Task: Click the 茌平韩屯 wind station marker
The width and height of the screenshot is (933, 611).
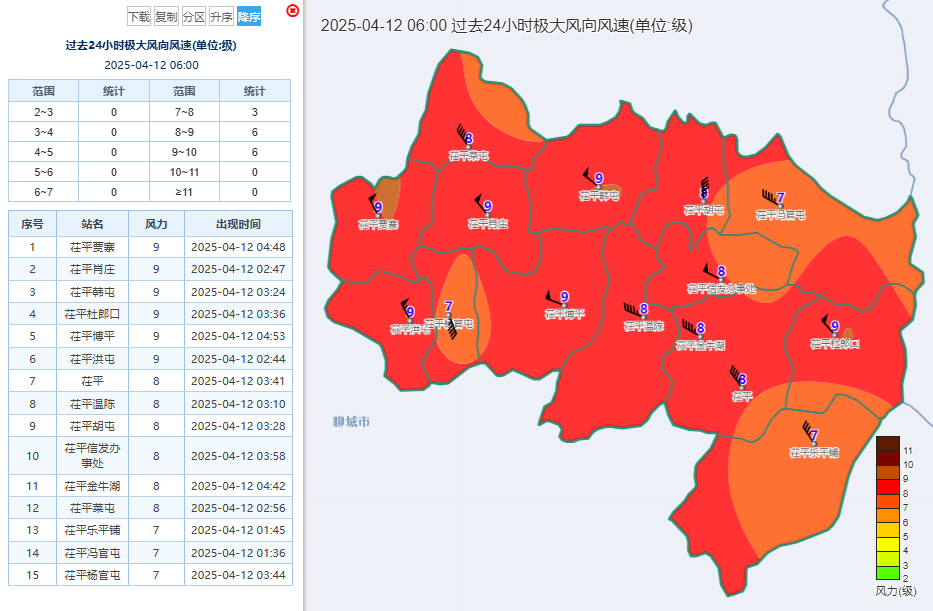Action: (x=599, y=186)
